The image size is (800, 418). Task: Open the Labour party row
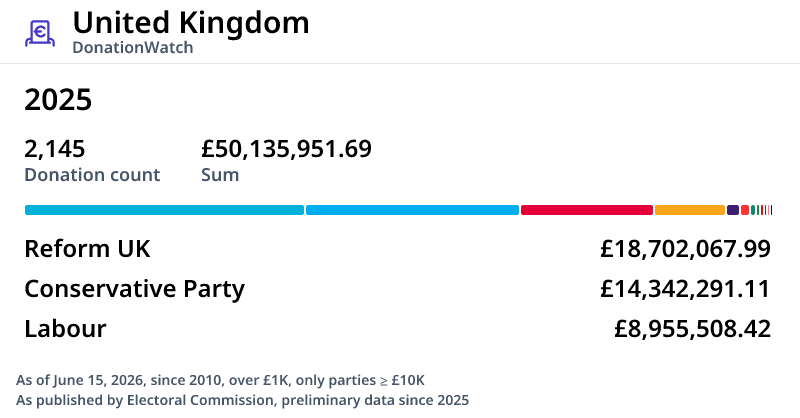[397, 328]
